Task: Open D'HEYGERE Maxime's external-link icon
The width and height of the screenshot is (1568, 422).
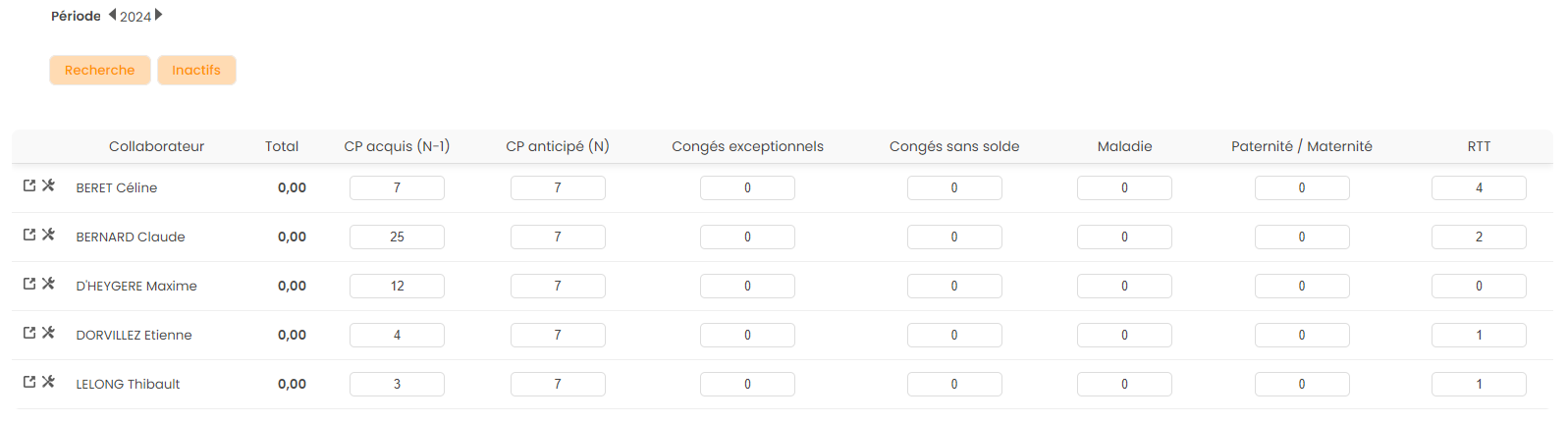Action: click(x=29, y=284)
